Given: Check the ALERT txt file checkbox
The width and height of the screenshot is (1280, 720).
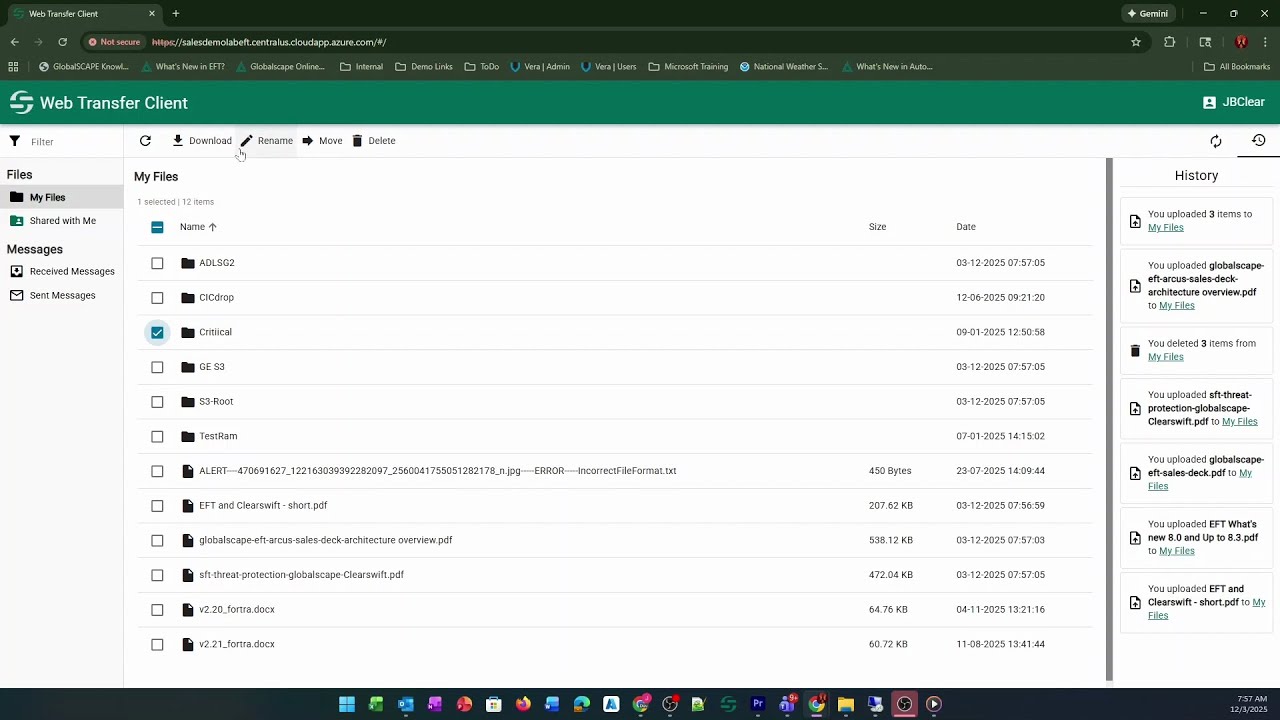Looking at the screenshot, I should pyautogui.click(x=157, y=471).
